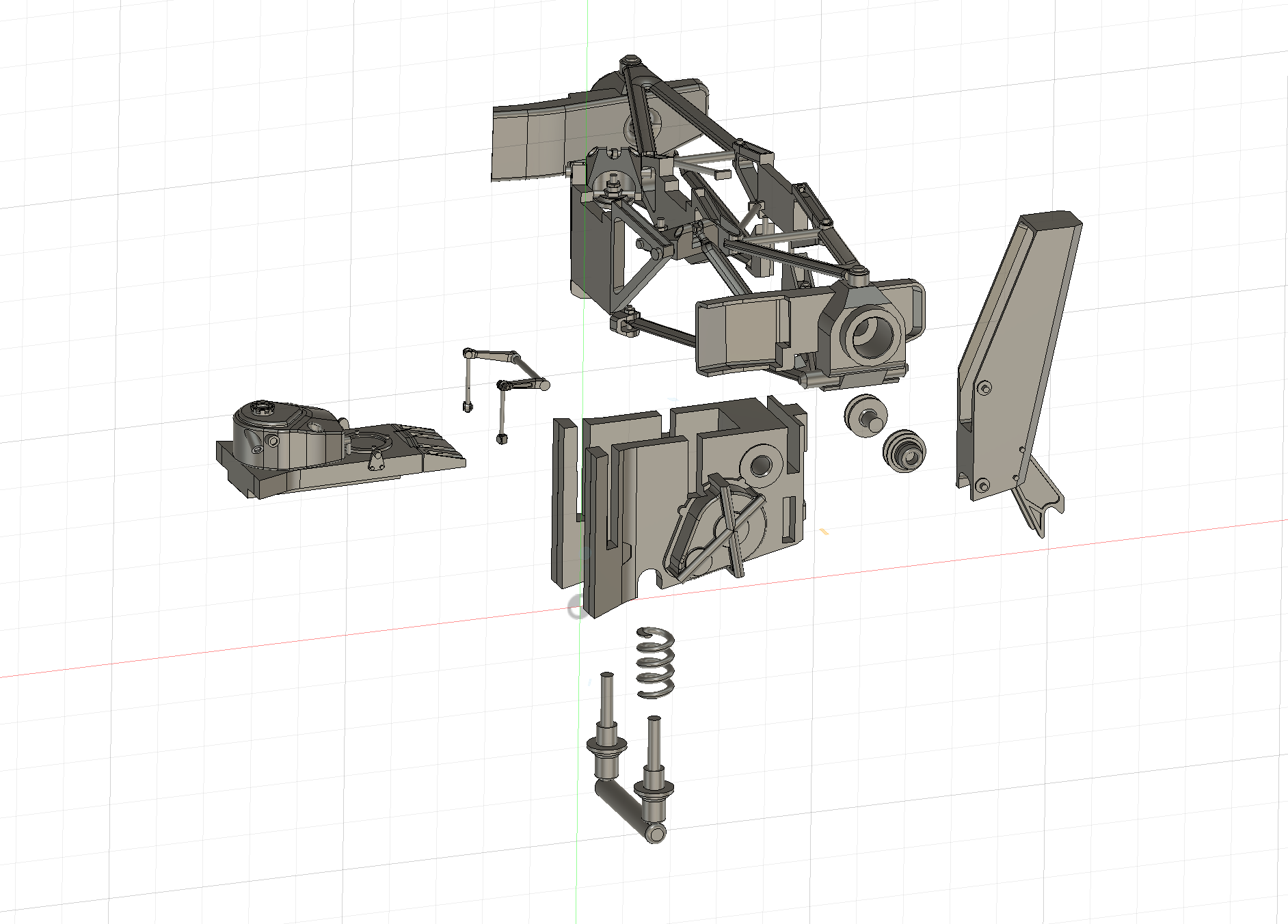Select the small orange marker near the block
This screenshot has height=924, width=1288.
[824, 531]
